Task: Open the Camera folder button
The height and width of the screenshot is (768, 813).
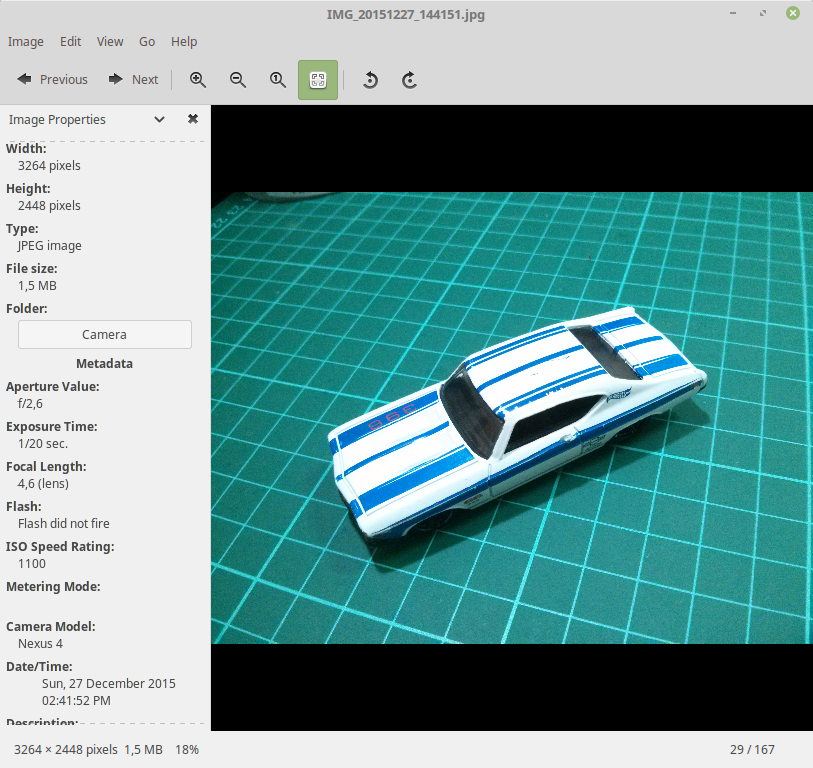Action: (x=104, y=335)
